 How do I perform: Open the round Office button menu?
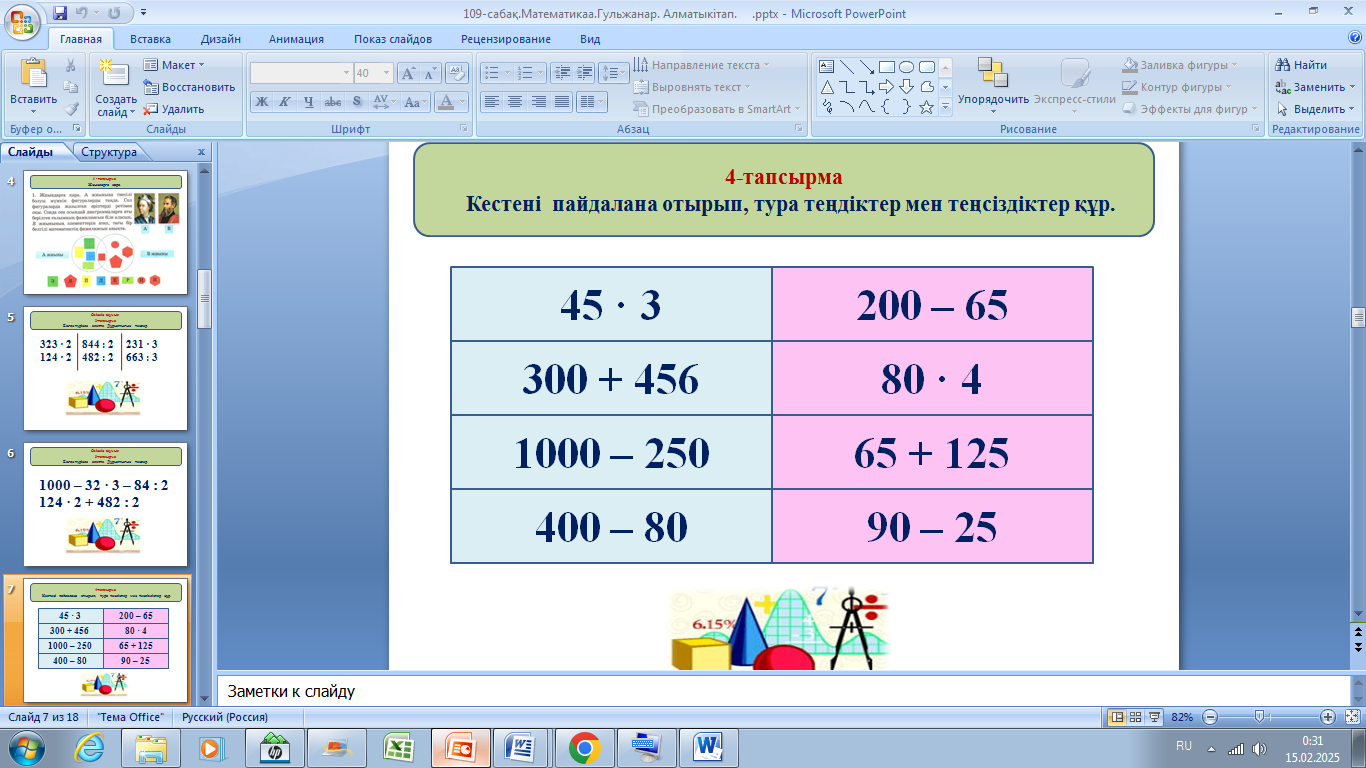click(22, 19)
